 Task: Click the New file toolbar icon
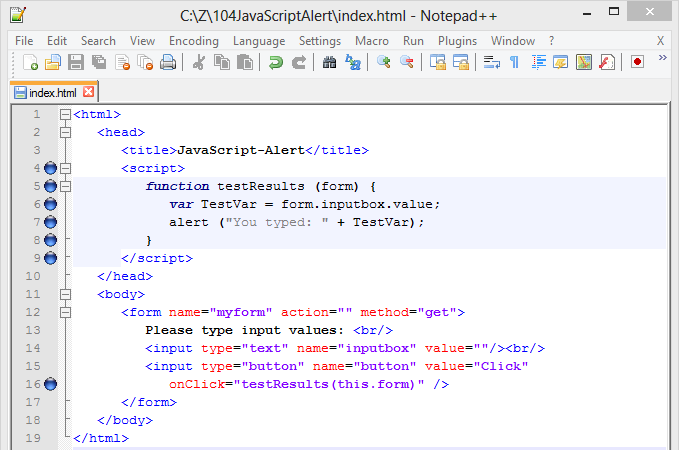31,62
